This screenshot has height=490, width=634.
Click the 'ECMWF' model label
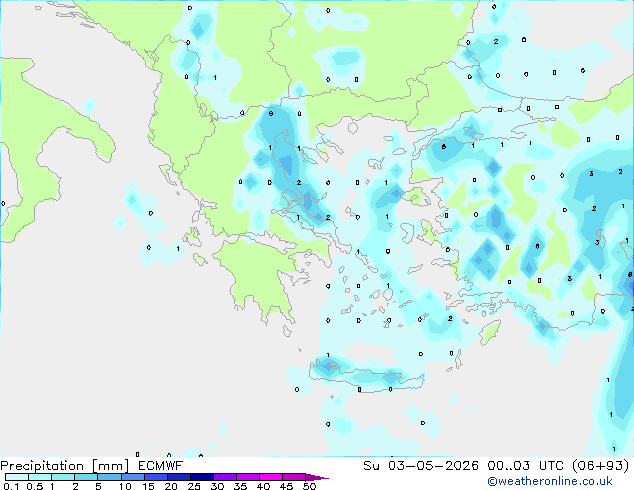tap(160, 466)
